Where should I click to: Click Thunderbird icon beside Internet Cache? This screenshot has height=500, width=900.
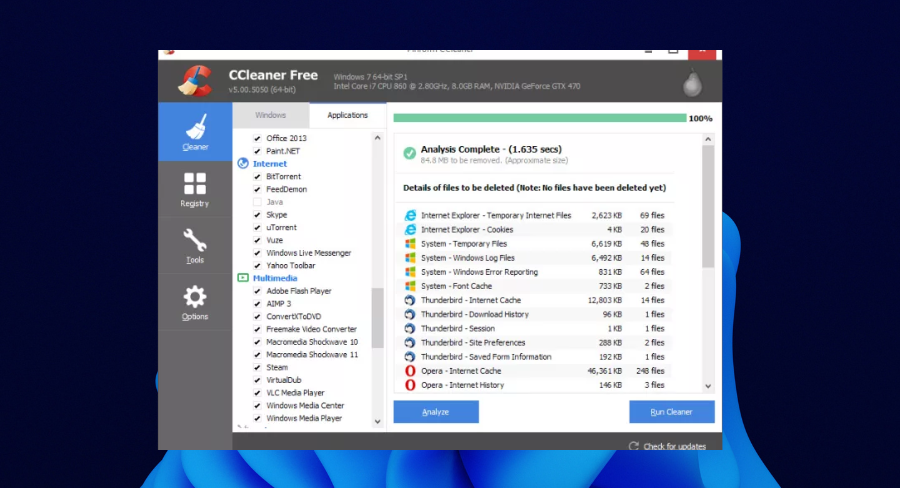[410, 300]
